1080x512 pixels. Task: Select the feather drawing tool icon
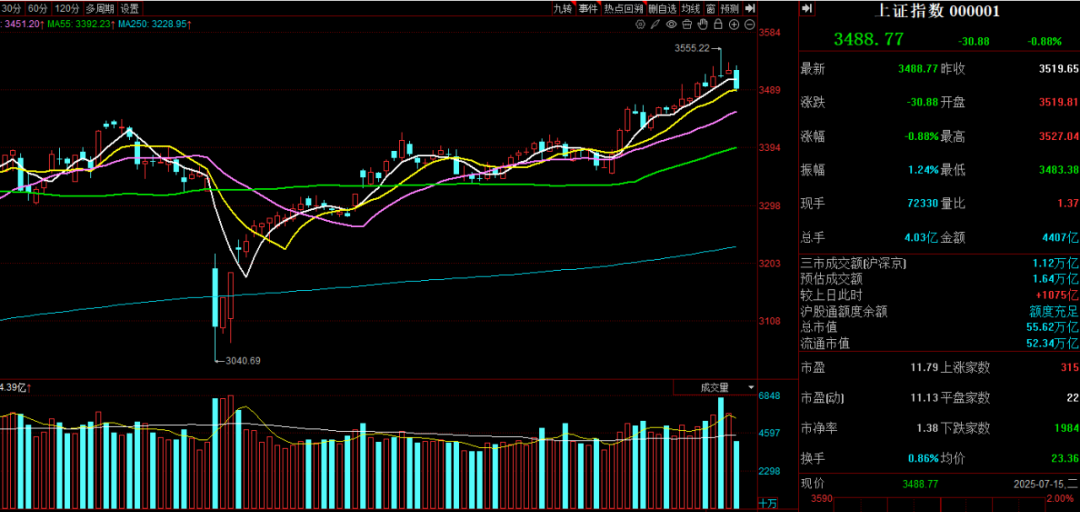pos(655,24)
